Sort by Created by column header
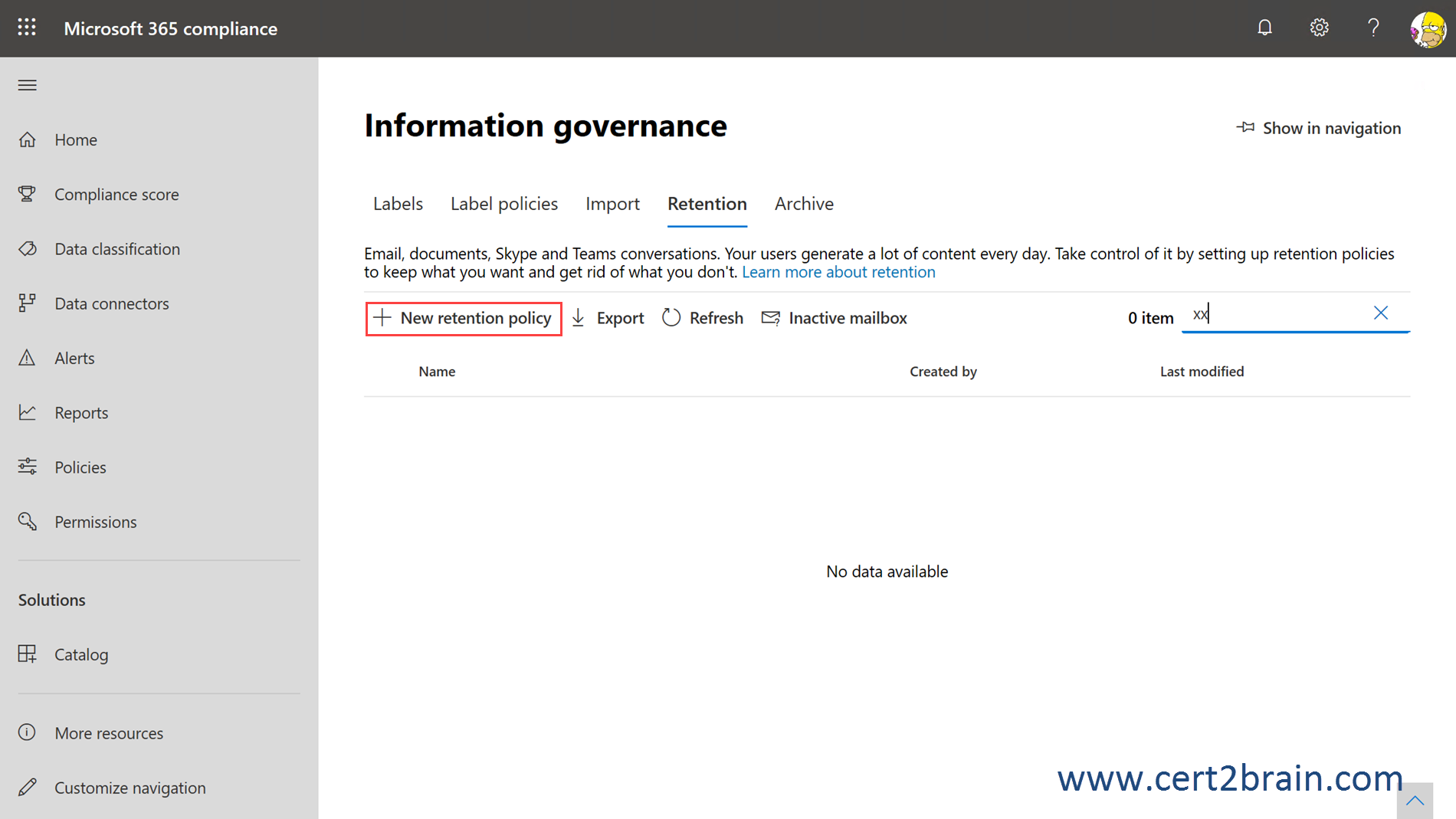This screenshot has height=819, width=1456. pyautogui.click(x=943, y=372)
